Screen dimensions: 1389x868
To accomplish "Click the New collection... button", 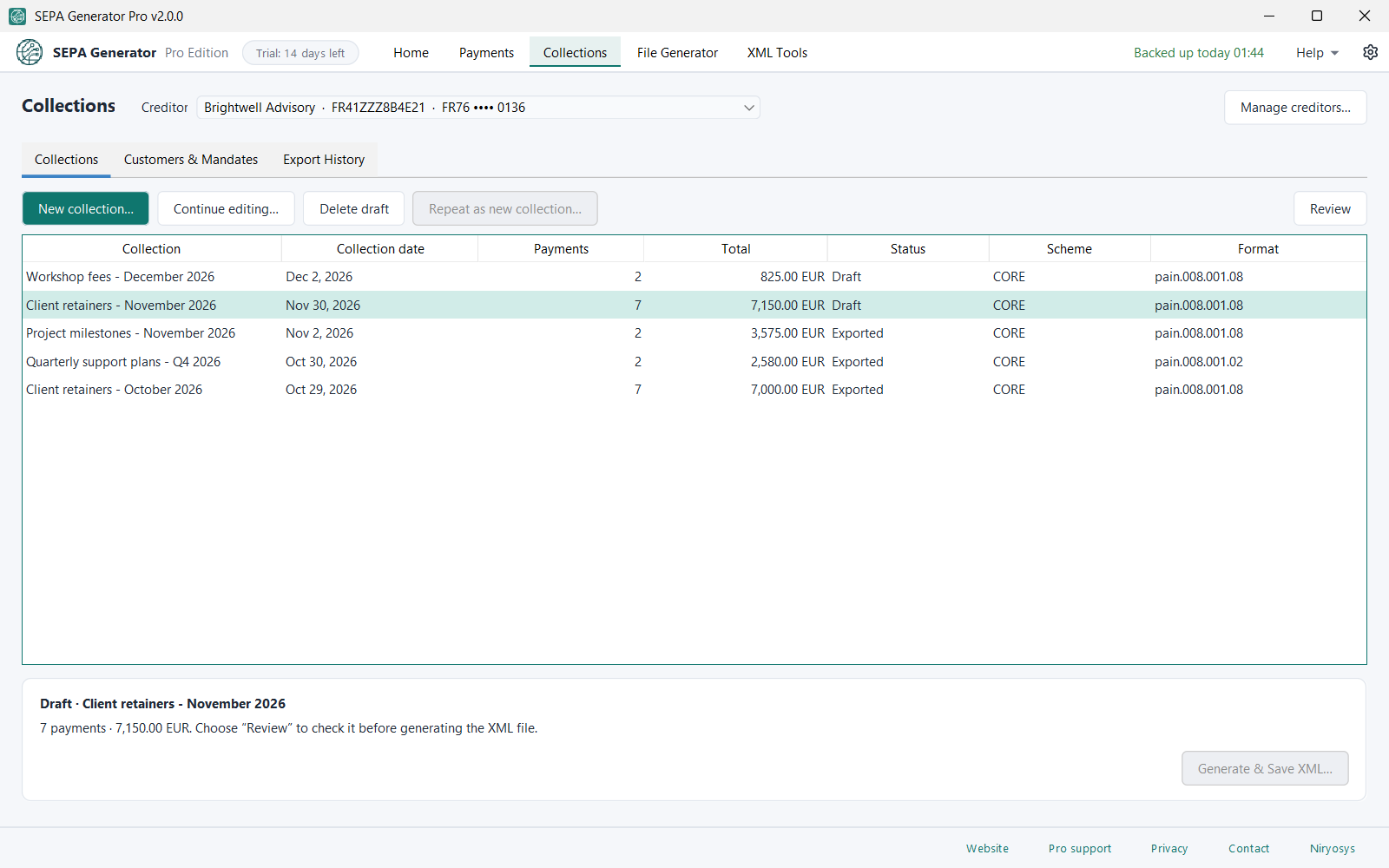I will (86, 209).
